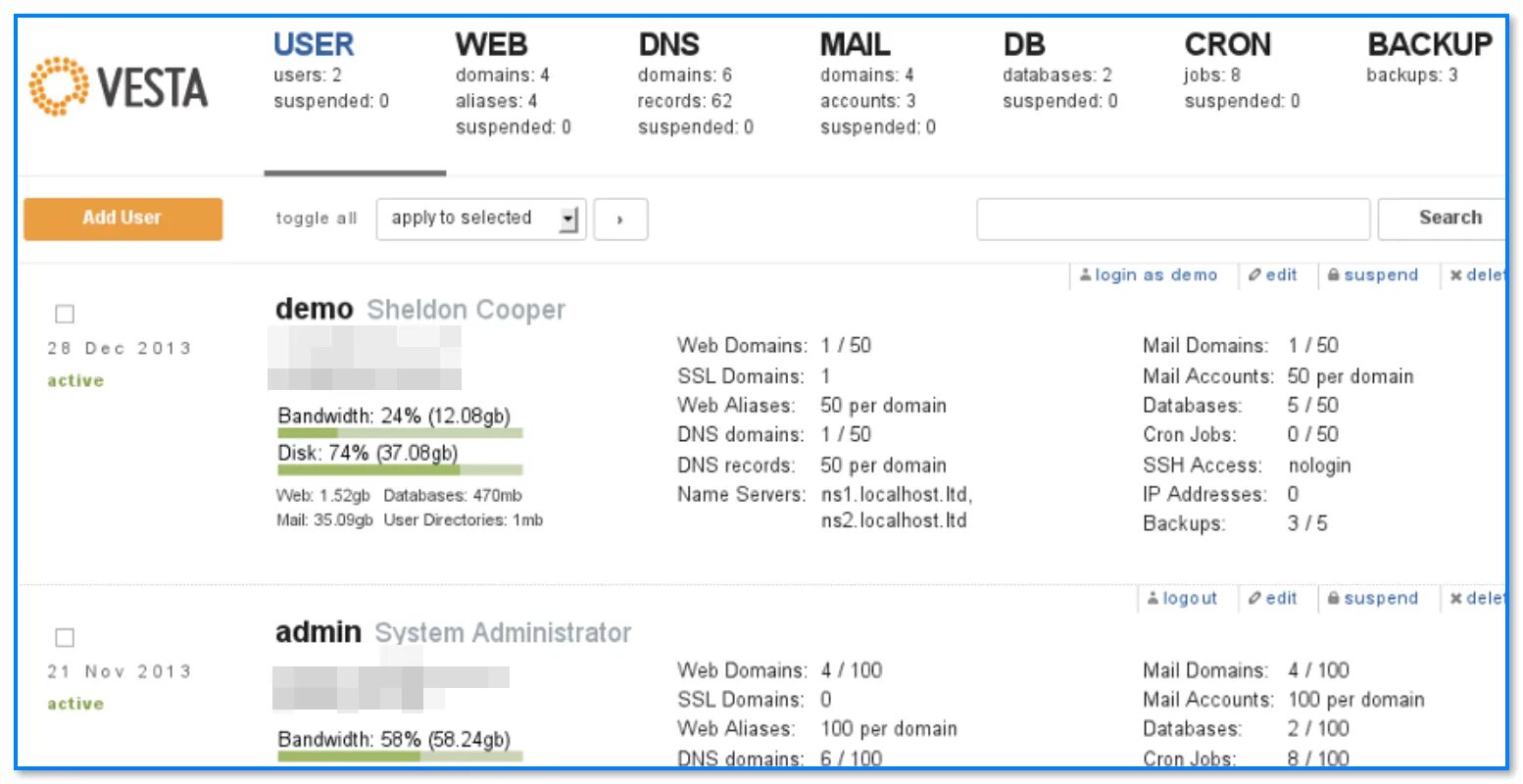Go to the MAIL tab
Viewport: 1523px width, 784px height.
[855, 44]
